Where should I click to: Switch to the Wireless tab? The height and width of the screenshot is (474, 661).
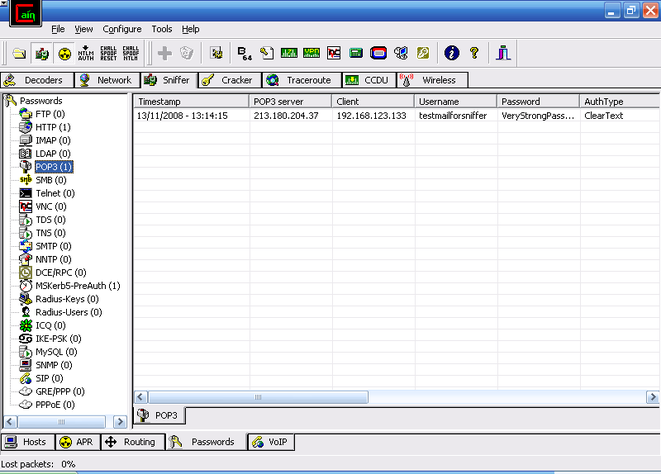click(x=430, y=80)
